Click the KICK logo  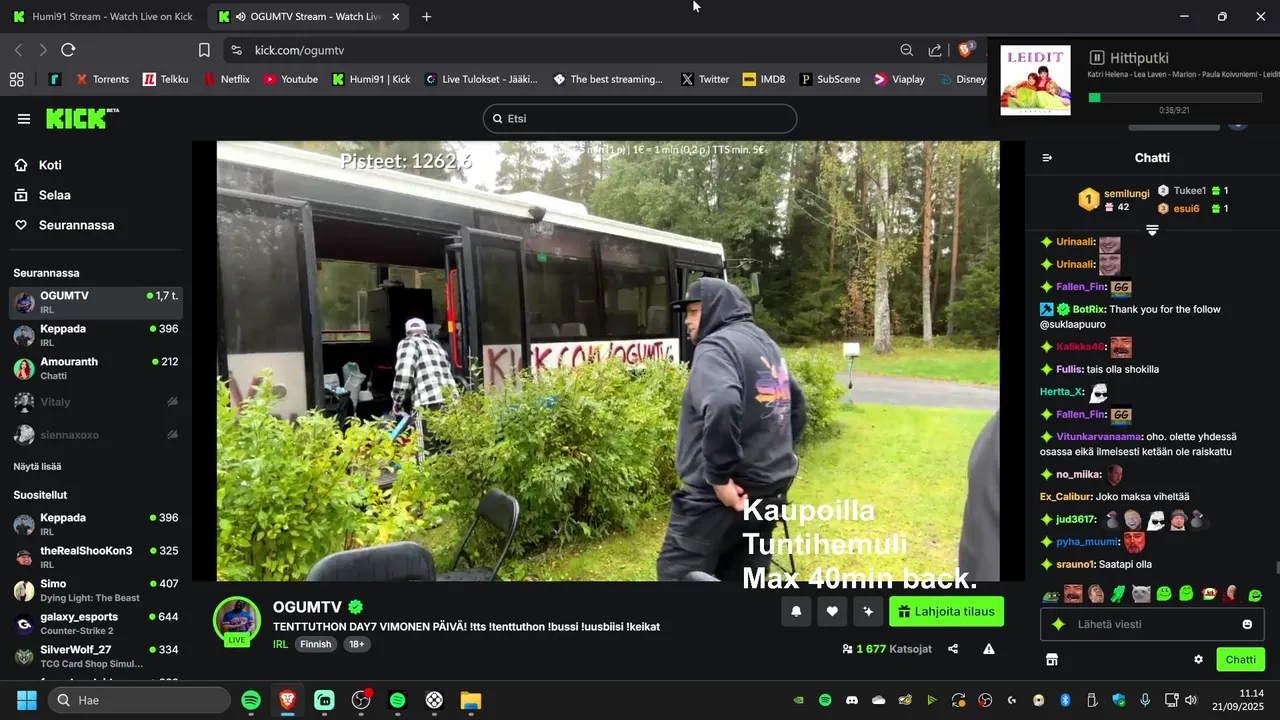click(82, 118)
